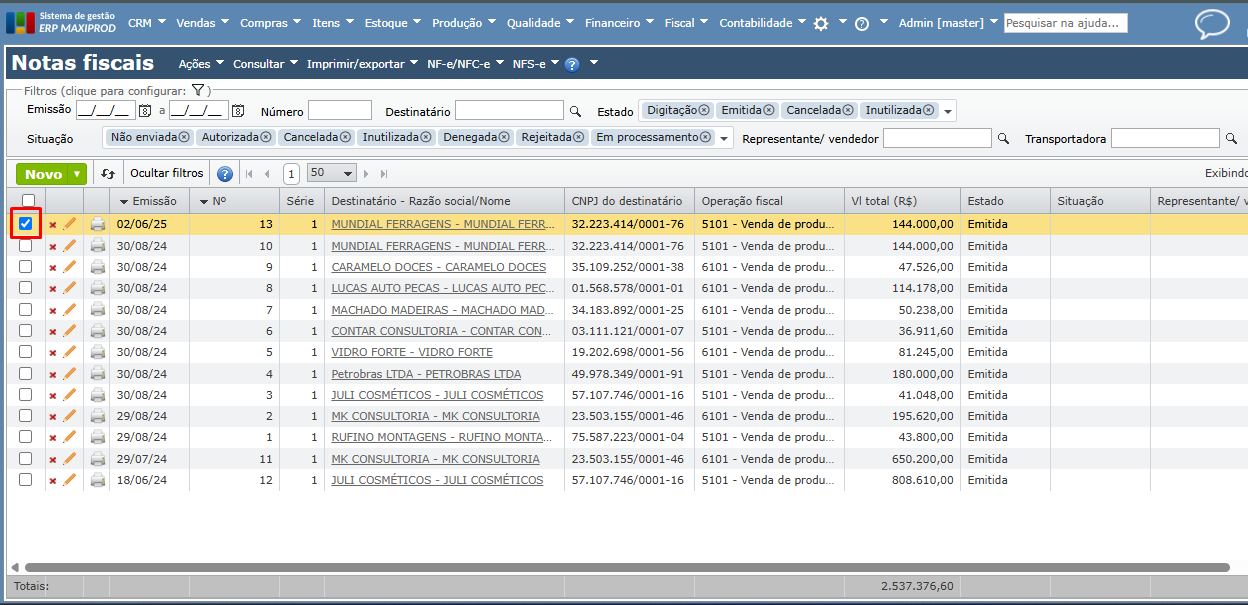Image resolution: width=1248 pixels, height=605 pixels.
Task: Check the select-all checkbox in table header
Action: click(28, 203)
